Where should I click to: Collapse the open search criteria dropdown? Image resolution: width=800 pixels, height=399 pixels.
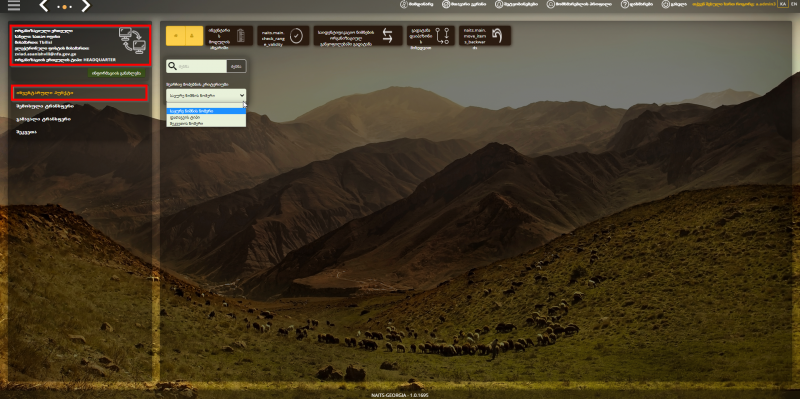tap(206, 95)
